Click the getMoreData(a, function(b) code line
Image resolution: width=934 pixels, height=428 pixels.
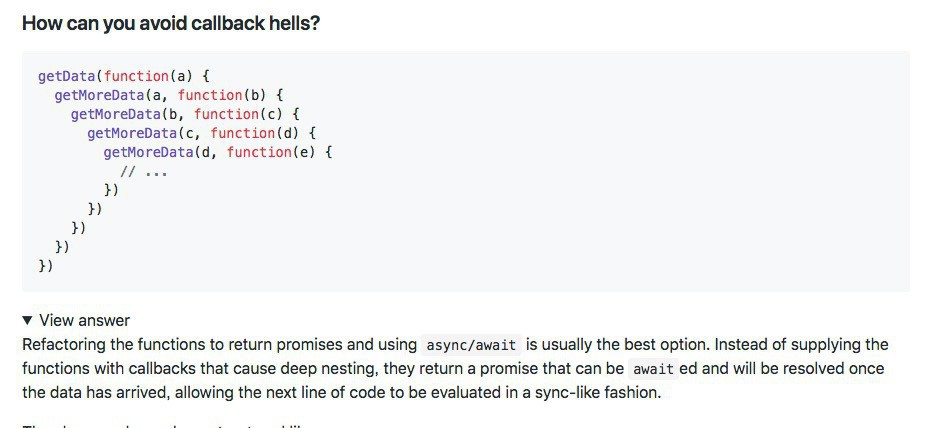(169, 95)
